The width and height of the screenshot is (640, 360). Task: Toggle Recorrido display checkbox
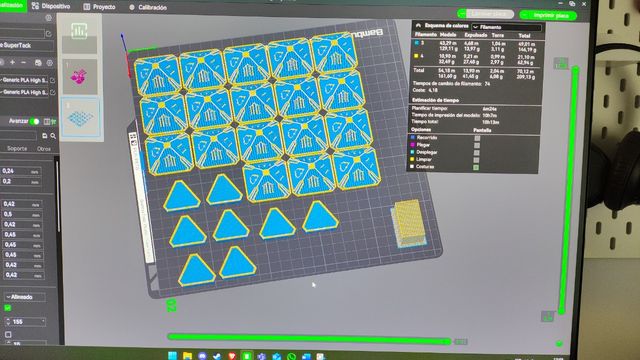[477, 138]
